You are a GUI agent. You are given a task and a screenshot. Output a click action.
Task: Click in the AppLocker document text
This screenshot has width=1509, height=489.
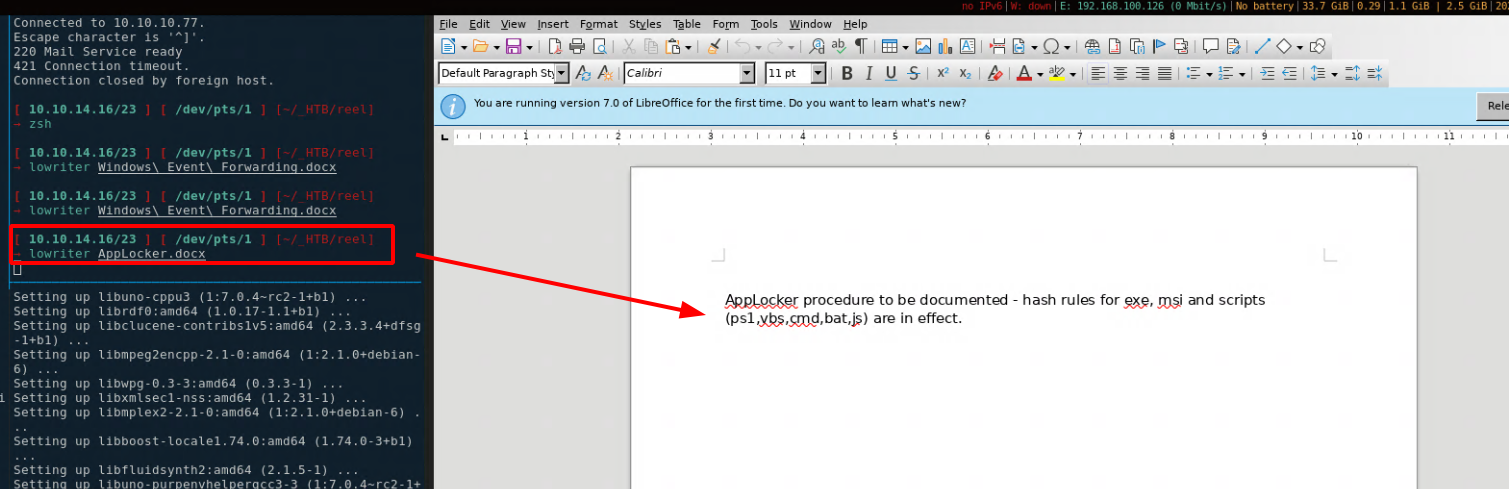995,309
